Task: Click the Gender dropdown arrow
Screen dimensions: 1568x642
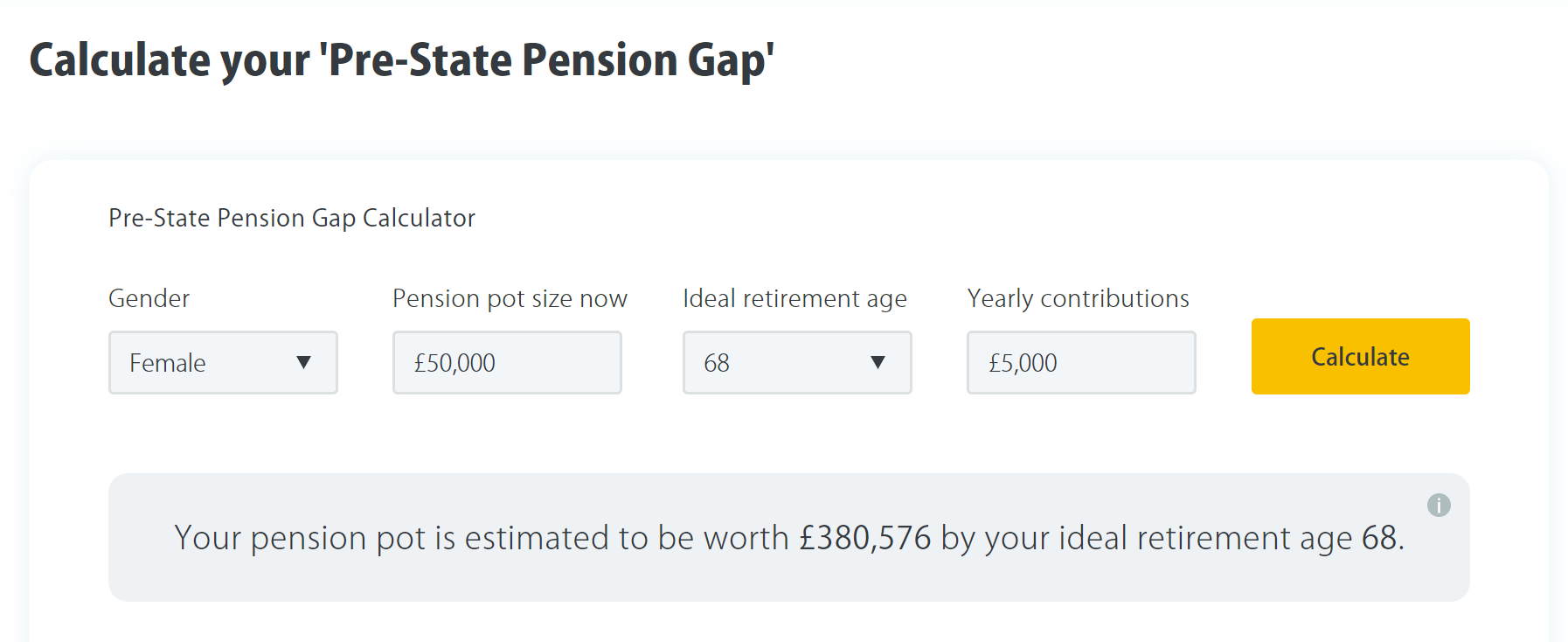Action: click(305, 362)
